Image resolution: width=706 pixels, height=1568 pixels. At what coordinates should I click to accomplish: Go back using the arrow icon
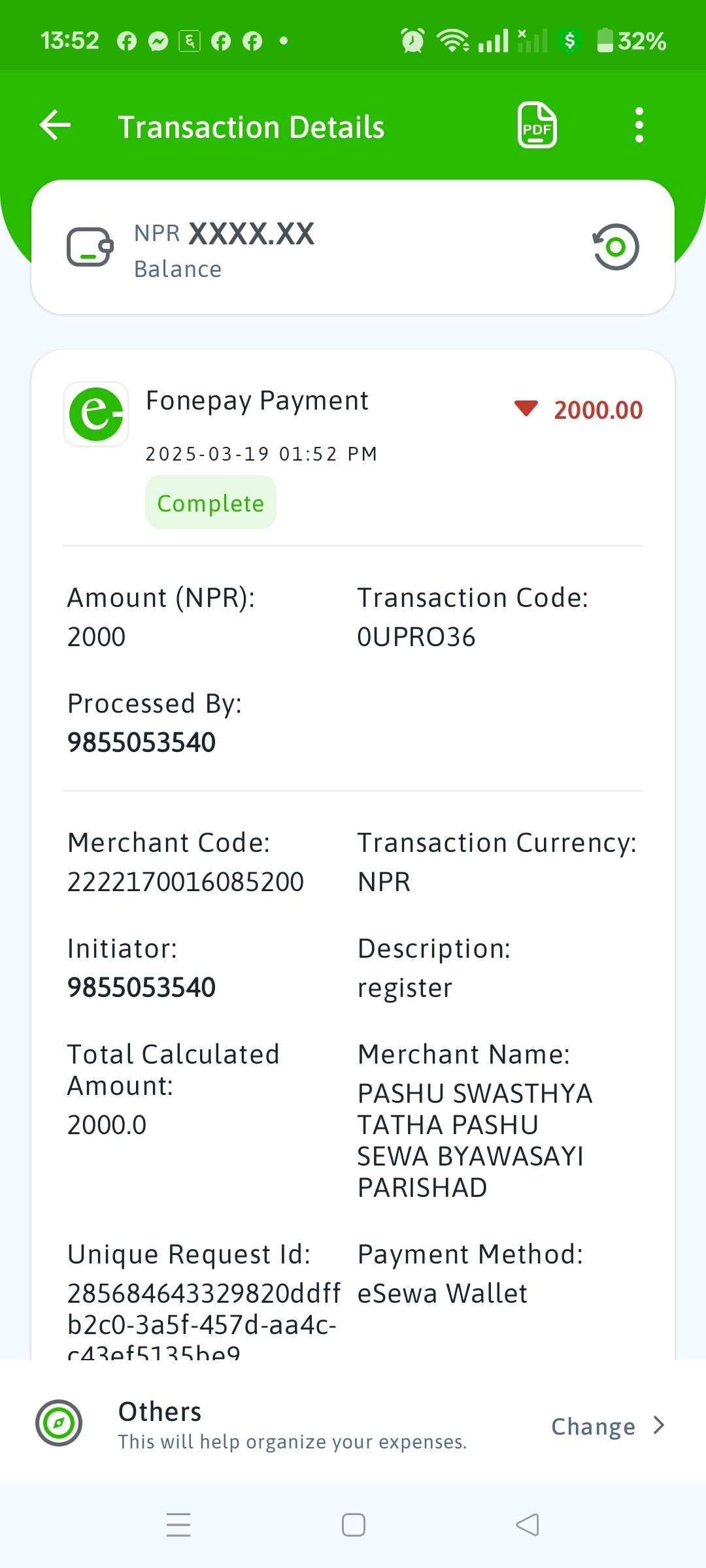point(56,125)
